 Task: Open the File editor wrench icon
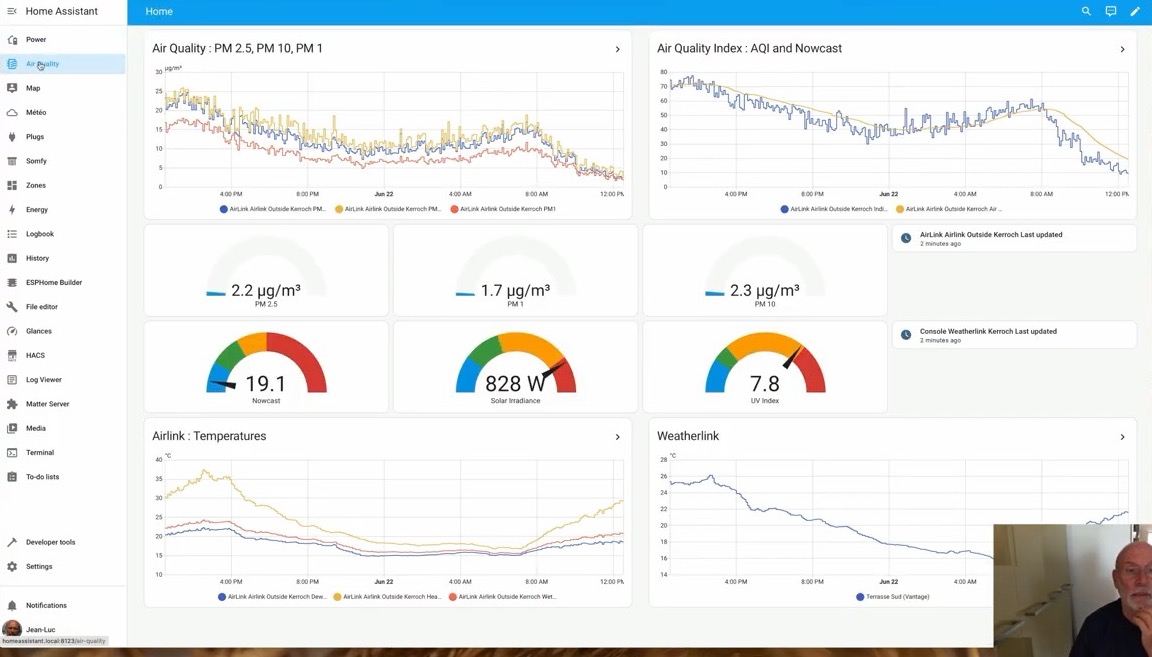pos(12,306)
